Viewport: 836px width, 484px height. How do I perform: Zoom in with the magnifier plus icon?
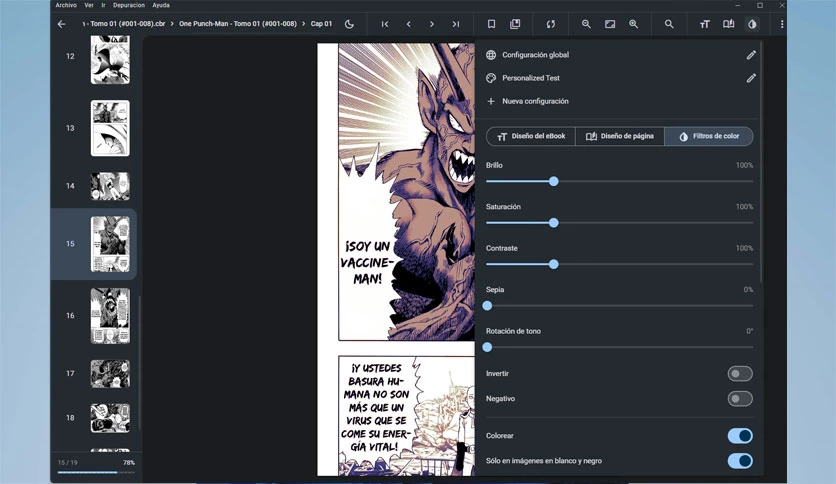tap(633, 24)
